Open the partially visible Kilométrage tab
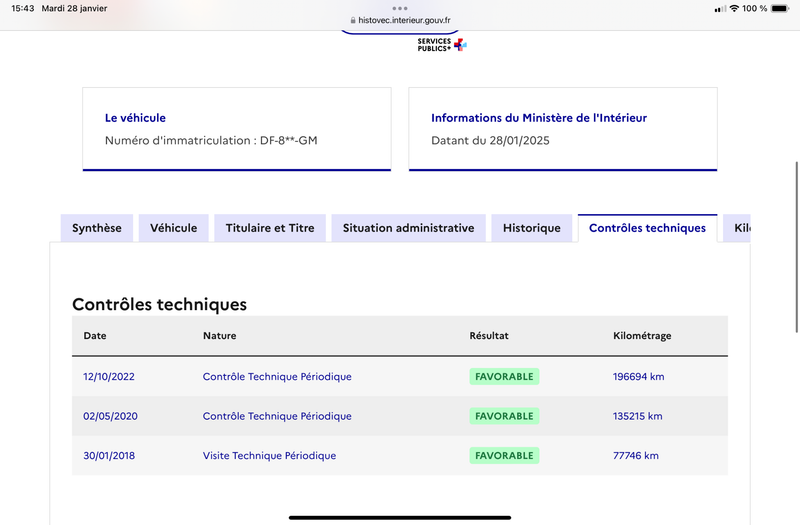Viewport: 800px width, 525px height. [737, 228]
